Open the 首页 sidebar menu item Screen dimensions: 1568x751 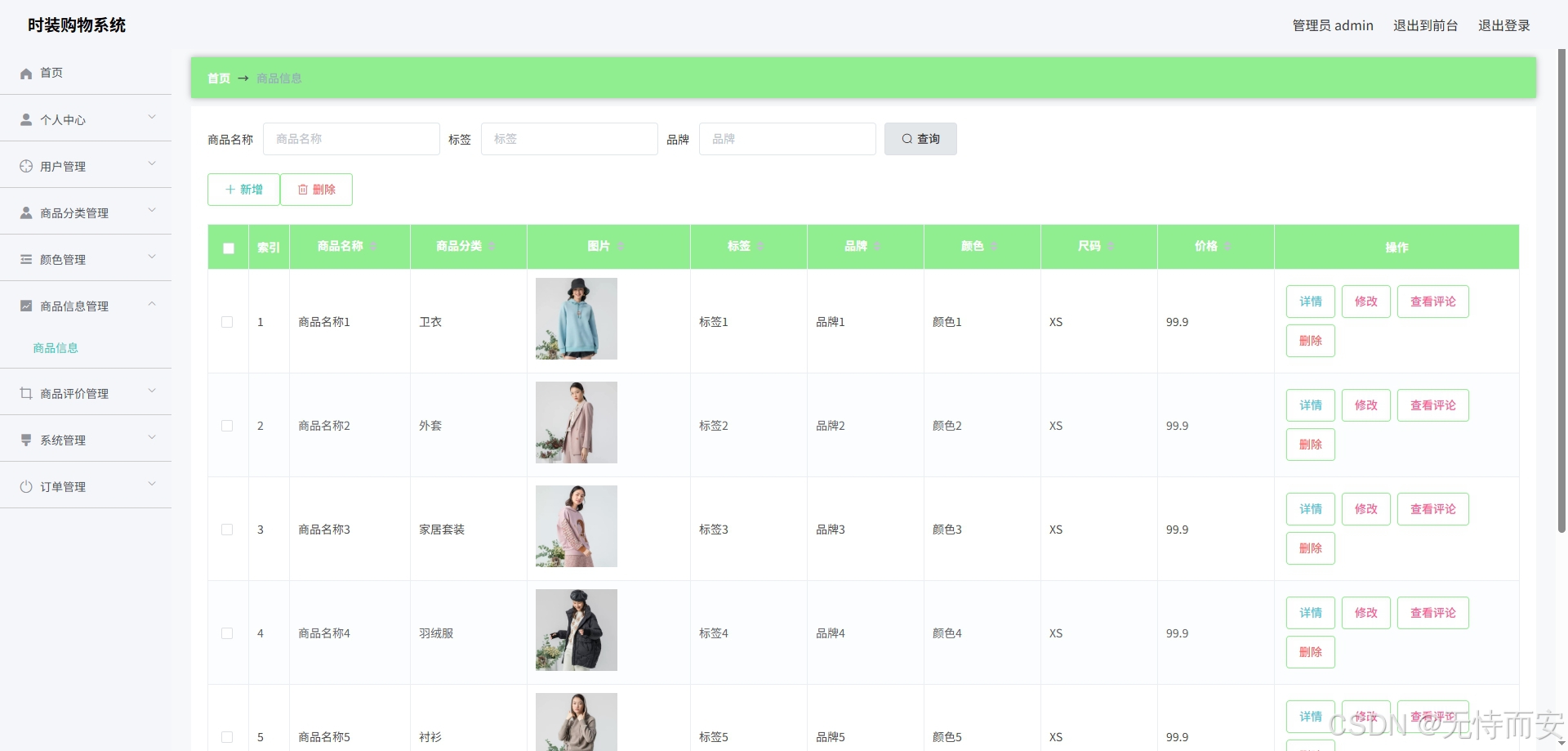[86, 73]
